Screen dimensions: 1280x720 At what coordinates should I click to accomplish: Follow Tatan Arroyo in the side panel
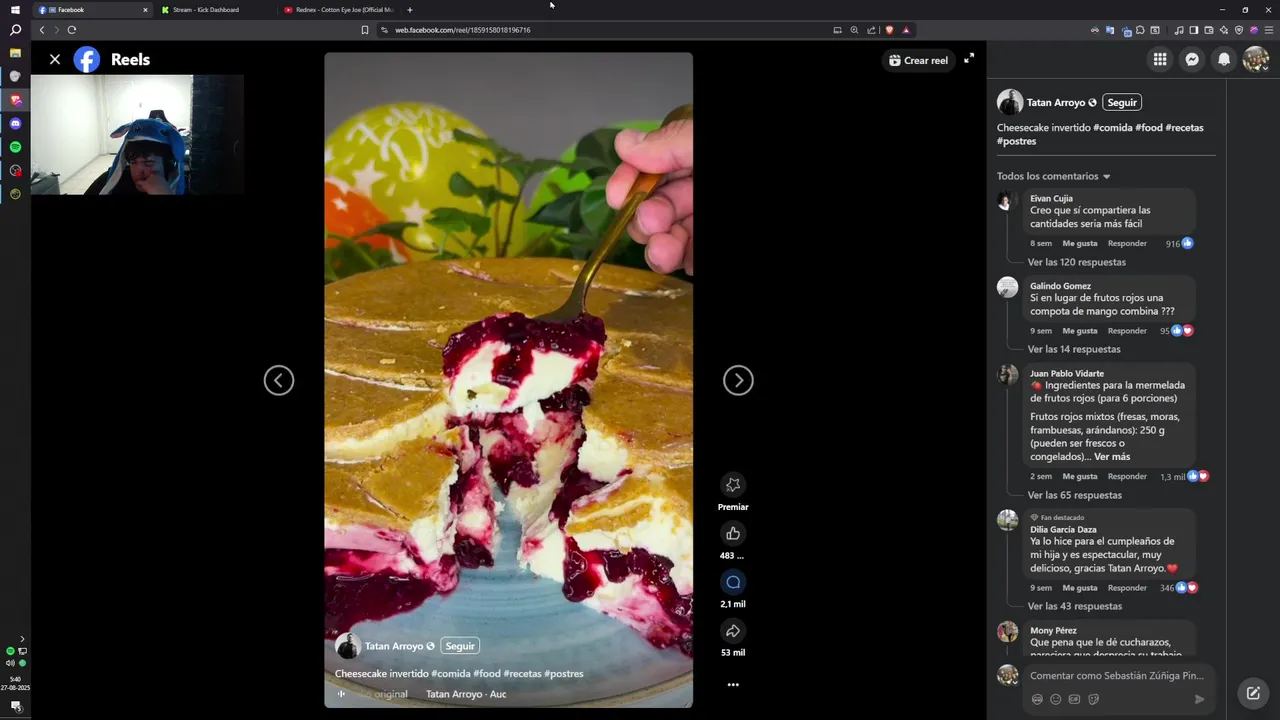tap(1122, 103)
